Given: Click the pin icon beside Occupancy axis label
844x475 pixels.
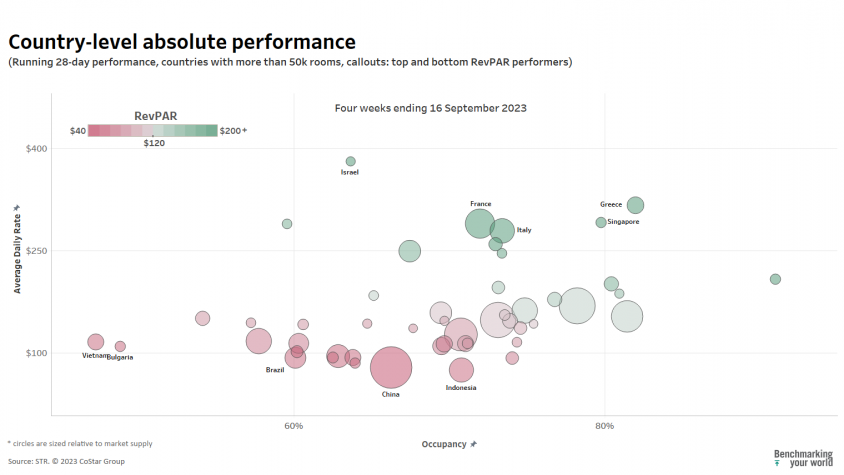Looking at the screenshot, I should pos(473,444).
